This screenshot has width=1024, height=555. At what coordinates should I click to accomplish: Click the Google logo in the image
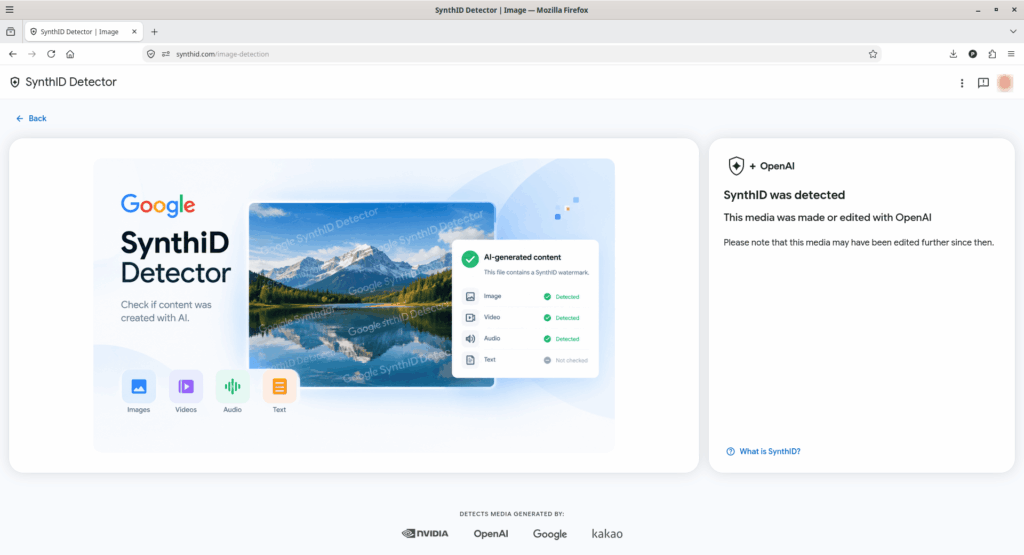coord(158,206)
